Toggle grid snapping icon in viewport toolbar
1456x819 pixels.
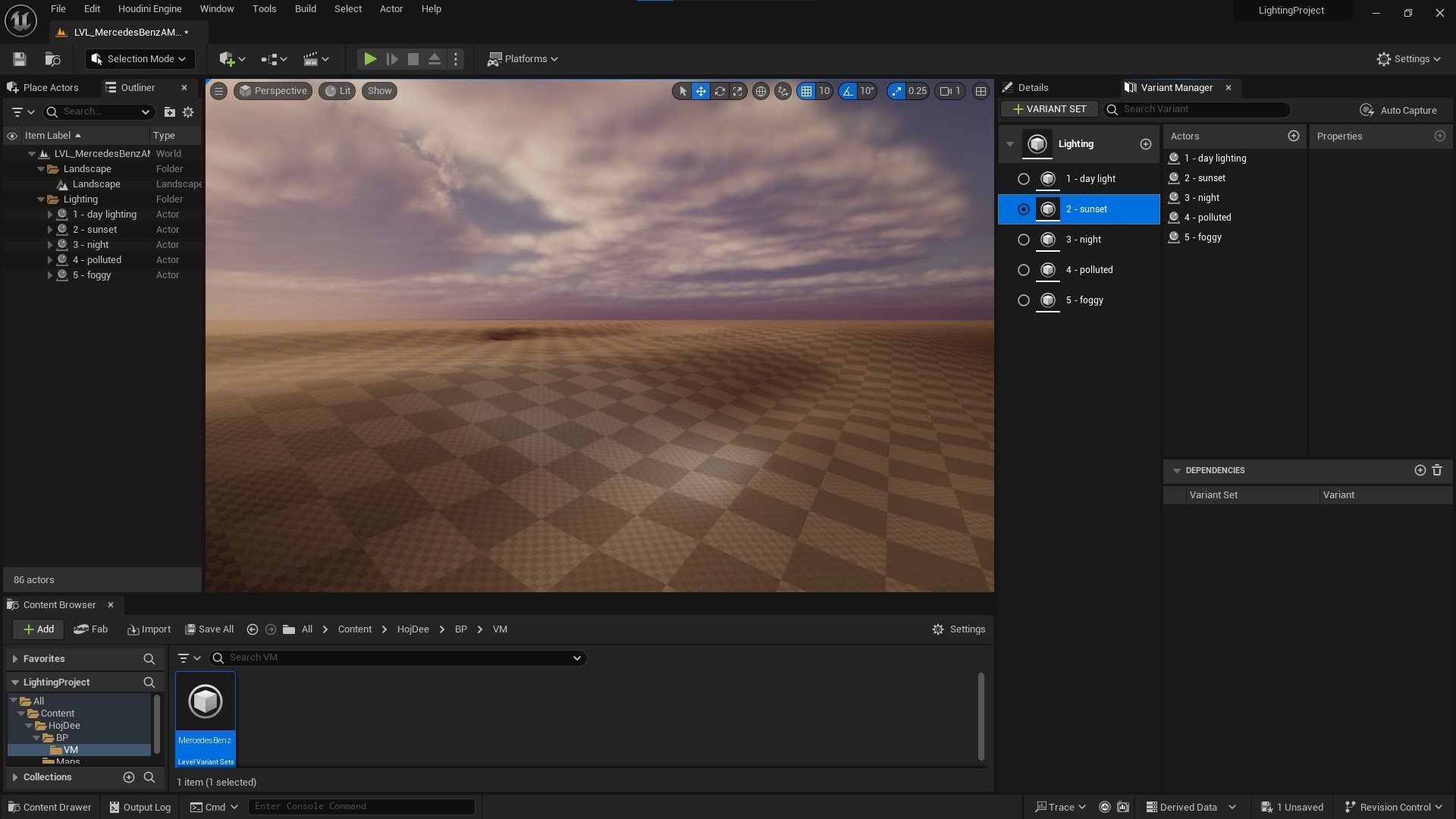point(806,91)
